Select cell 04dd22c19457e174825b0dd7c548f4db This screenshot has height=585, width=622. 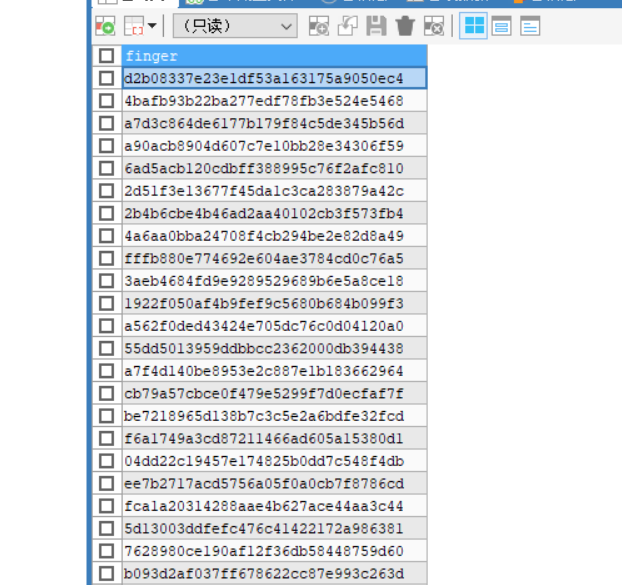(x=275, y=461)
